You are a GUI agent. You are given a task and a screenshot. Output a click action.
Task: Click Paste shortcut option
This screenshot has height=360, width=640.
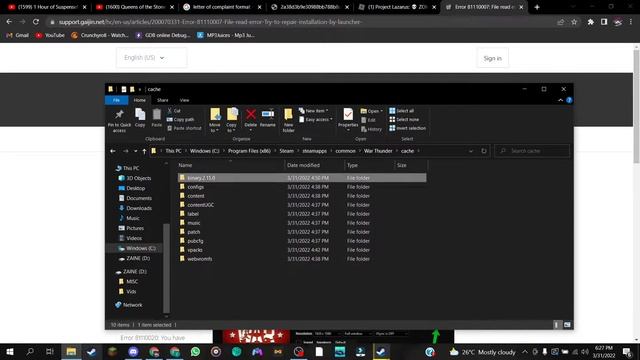point(184,128)
